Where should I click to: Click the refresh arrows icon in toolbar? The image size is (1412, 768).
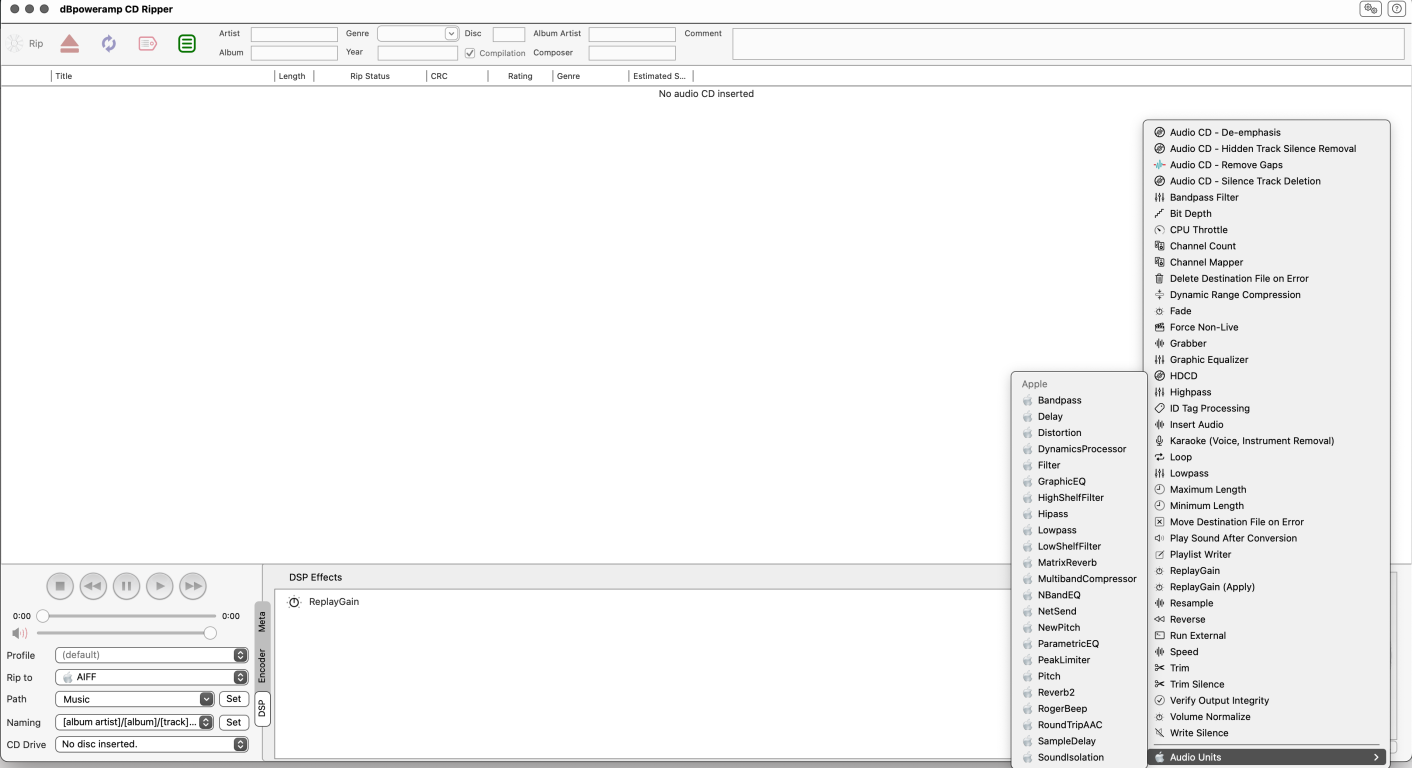pyautogui.click(x=108, y=44)
